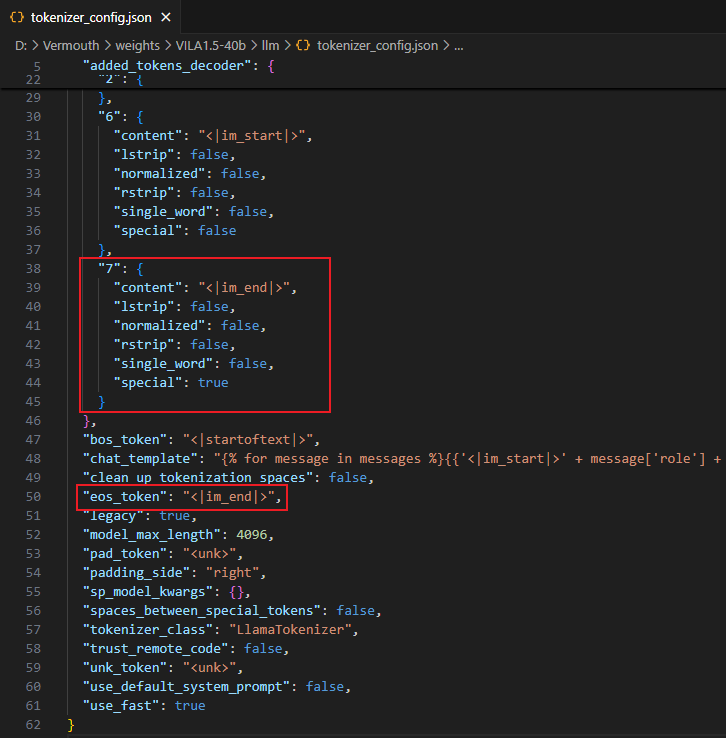Click the "normalized" key on line 33

pos(160,174)
